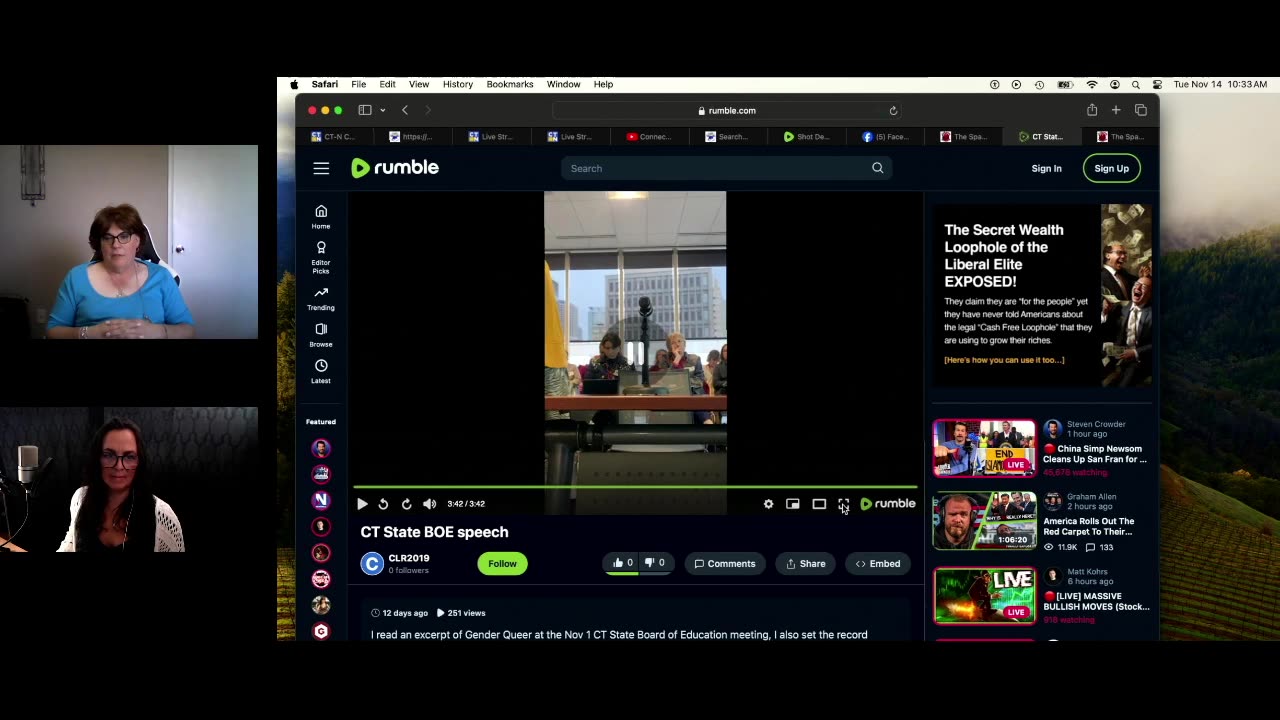The image size is (1280, 720).
Task: Open the Safari menu
Action: [324, 84]
